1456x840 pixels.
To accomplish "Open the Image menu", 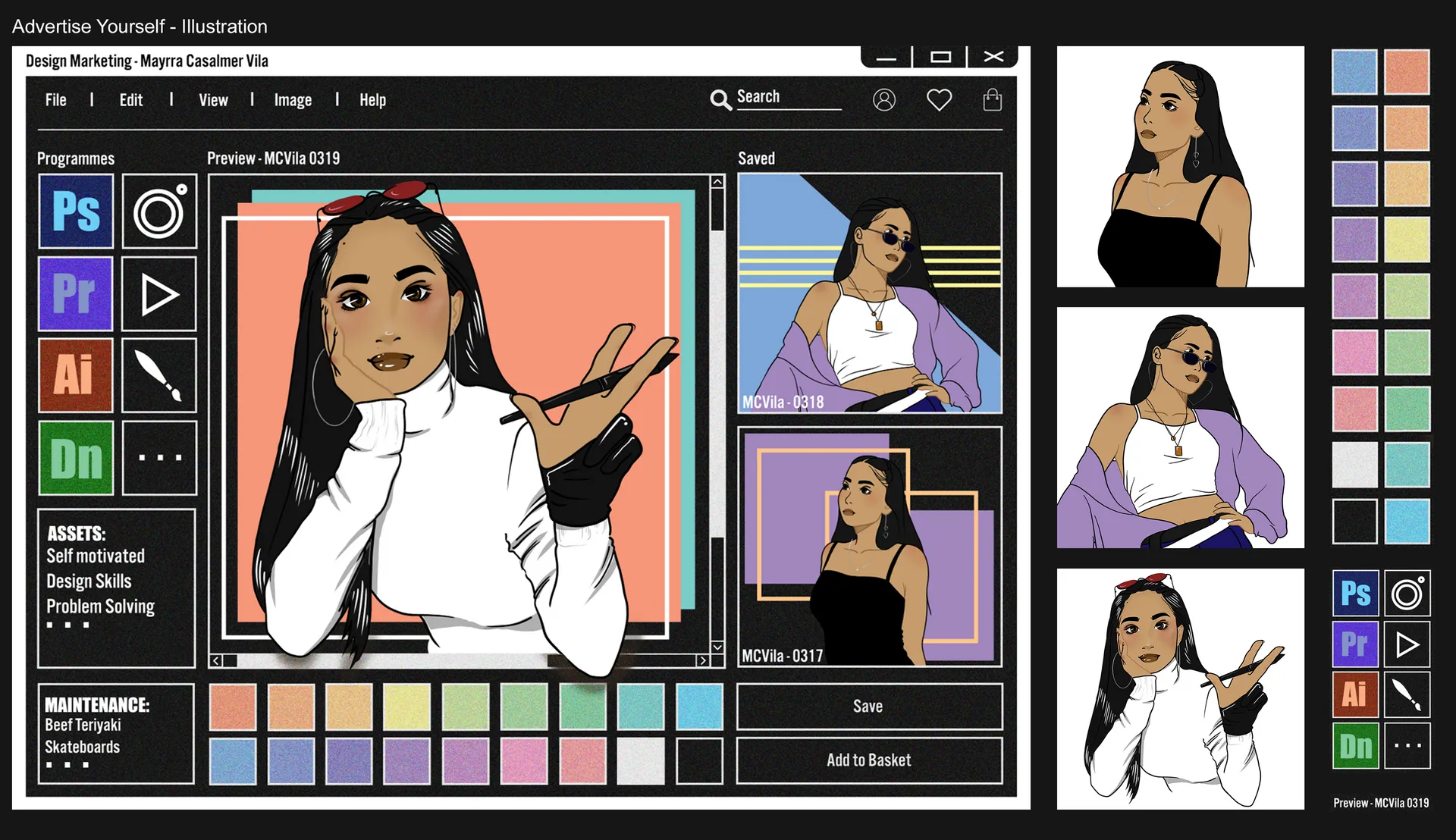I will [293, 100].
